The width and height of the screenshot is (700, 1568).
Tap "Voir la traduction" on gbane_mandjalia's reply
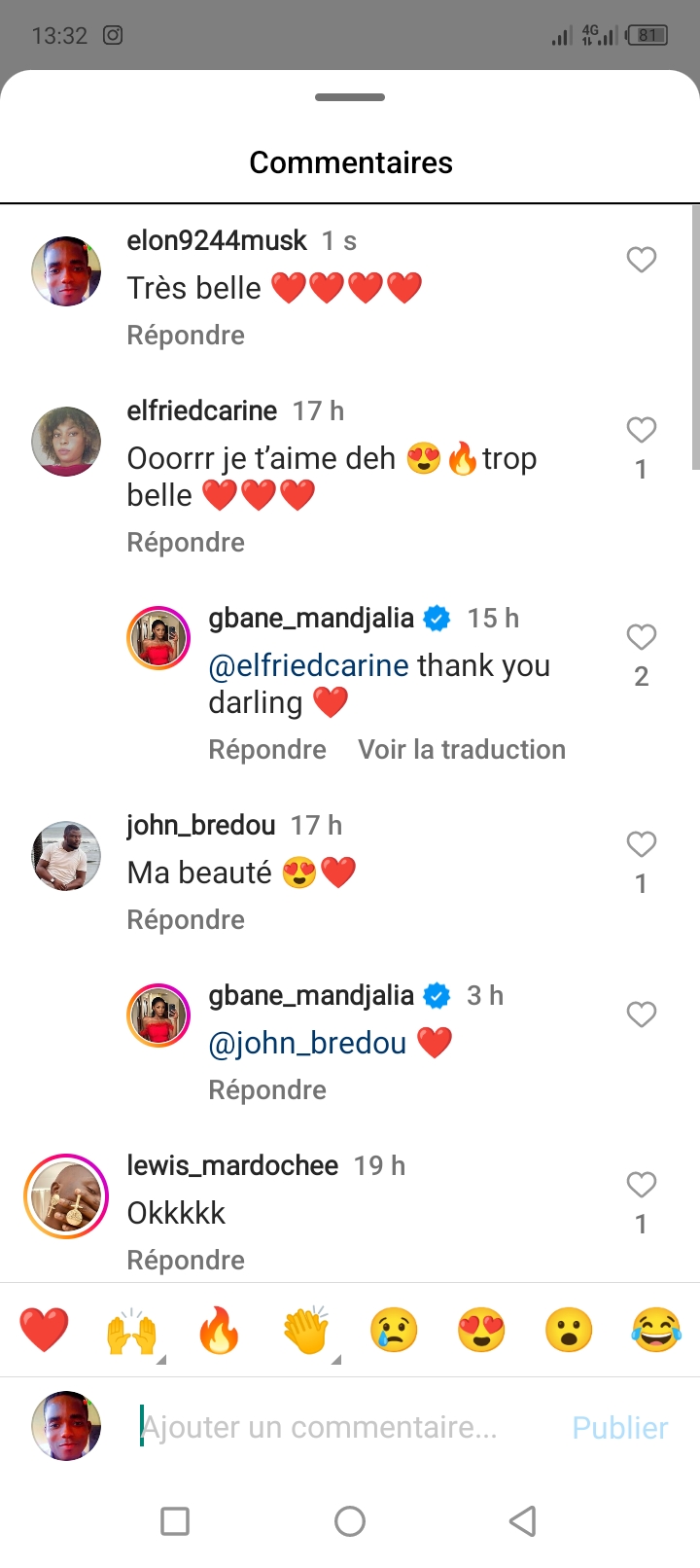tap(461, 750)
